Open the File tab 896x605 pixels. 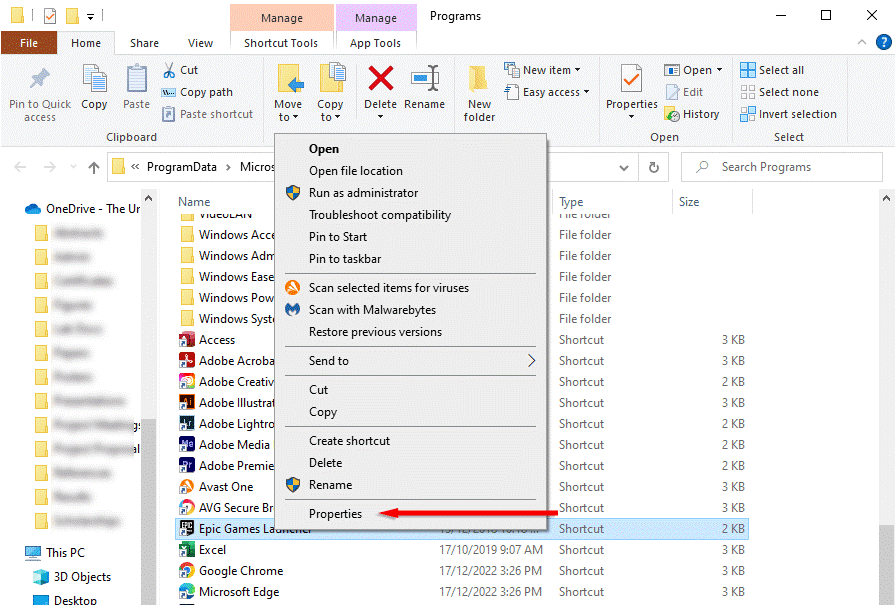(x=29, y=43)
